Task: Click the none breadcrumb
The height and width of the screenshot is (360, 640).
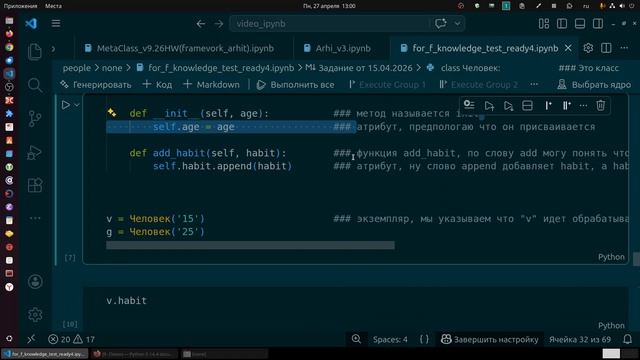Action: (x=112, y=68)
